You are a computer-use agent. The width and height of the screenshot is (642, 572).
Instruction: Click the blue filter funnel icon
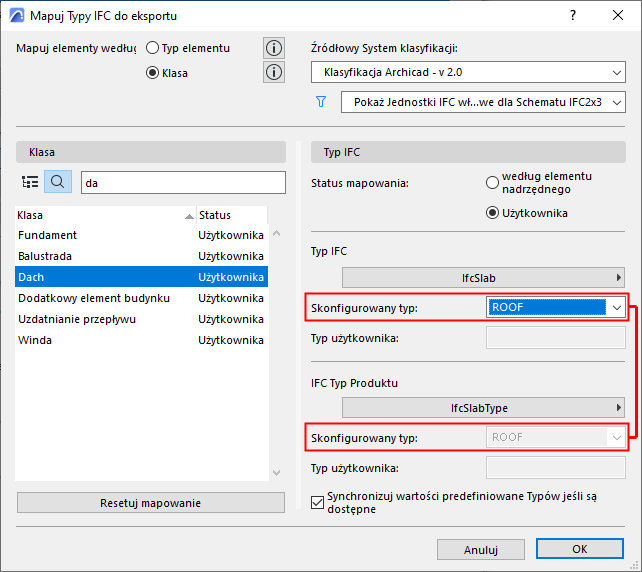click(321, 102)
